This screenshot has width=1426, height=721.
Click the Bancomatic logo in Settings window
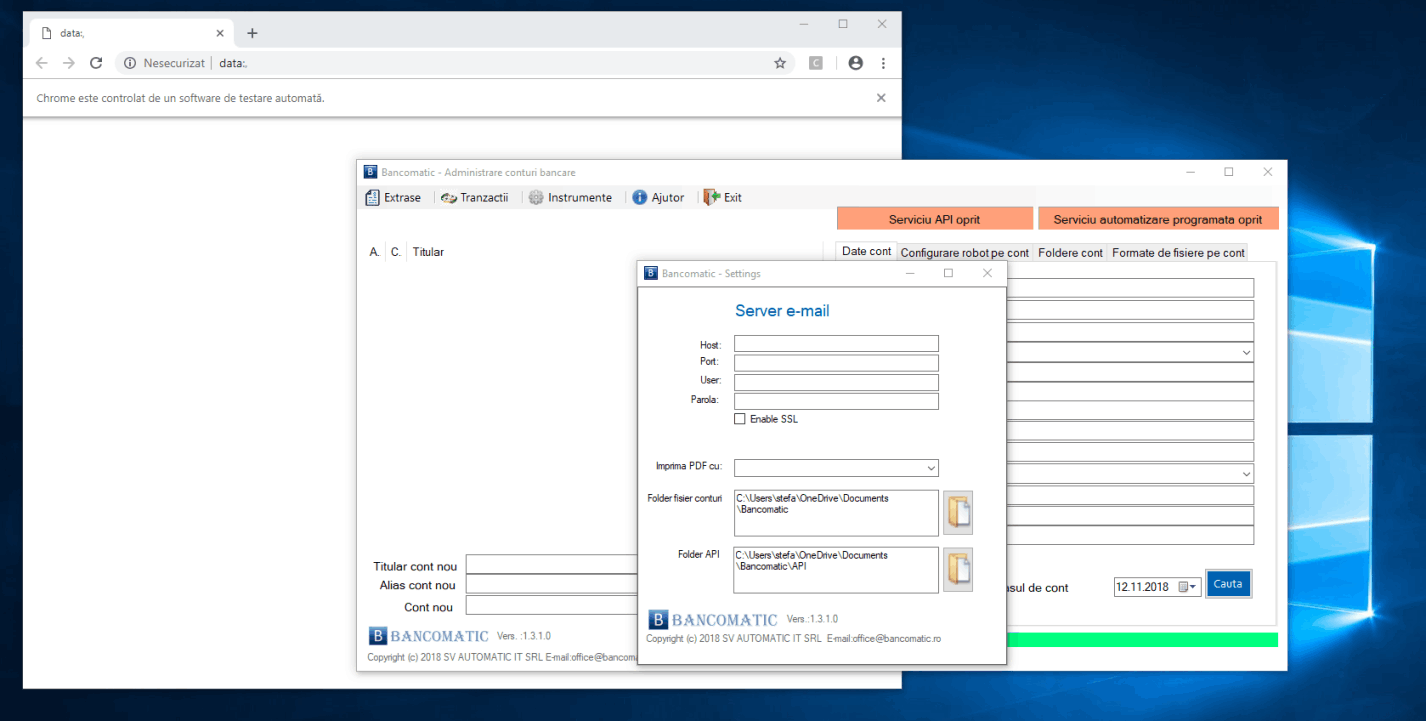click(x=713, y=620)
